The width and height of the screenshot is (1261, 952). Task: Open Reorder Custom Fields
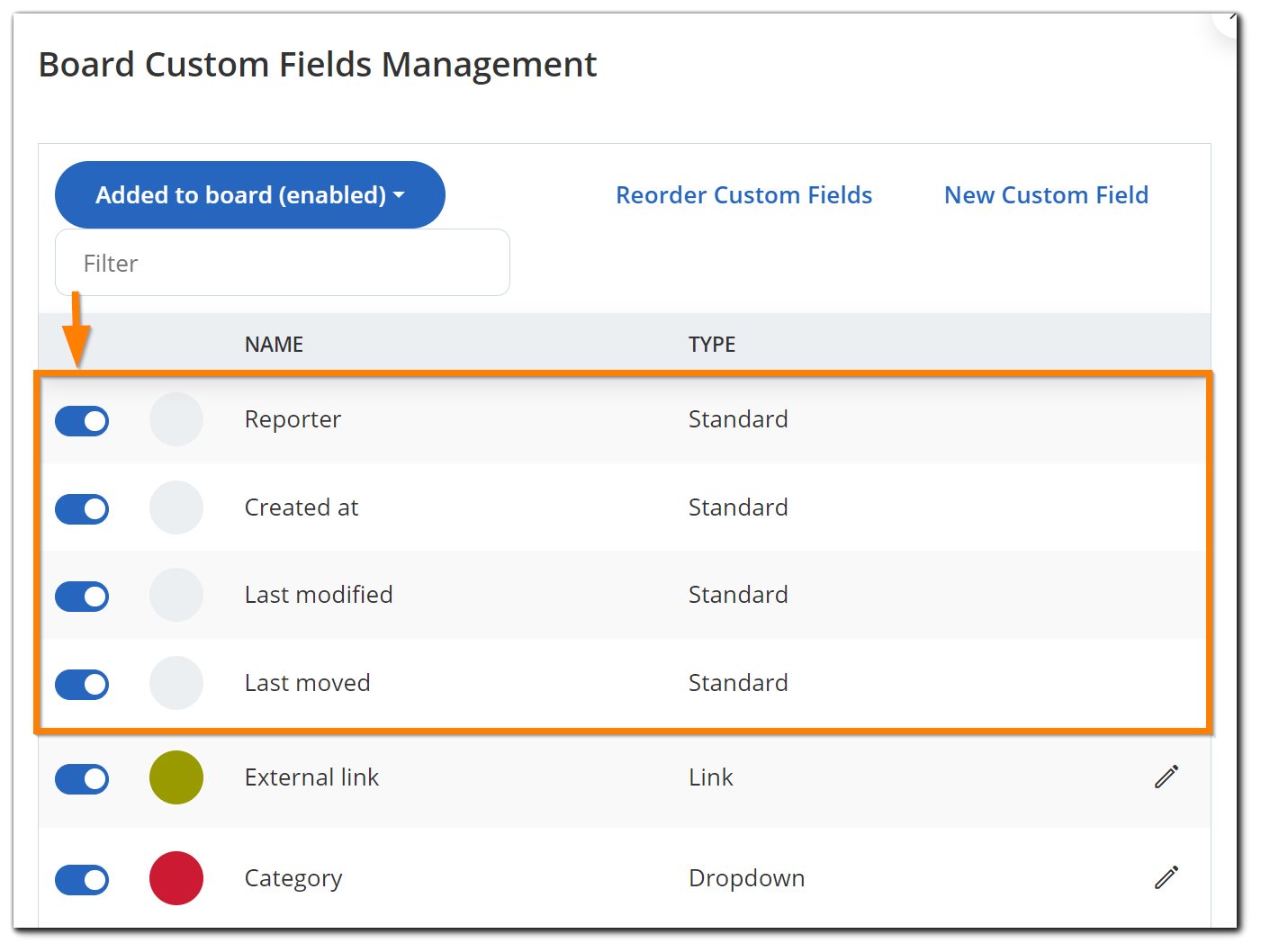point(743,195)
